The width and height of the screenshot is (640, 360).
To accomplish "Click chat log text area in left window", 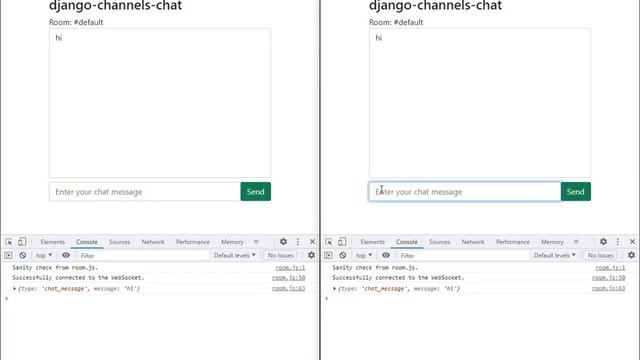I will point(160,103).
